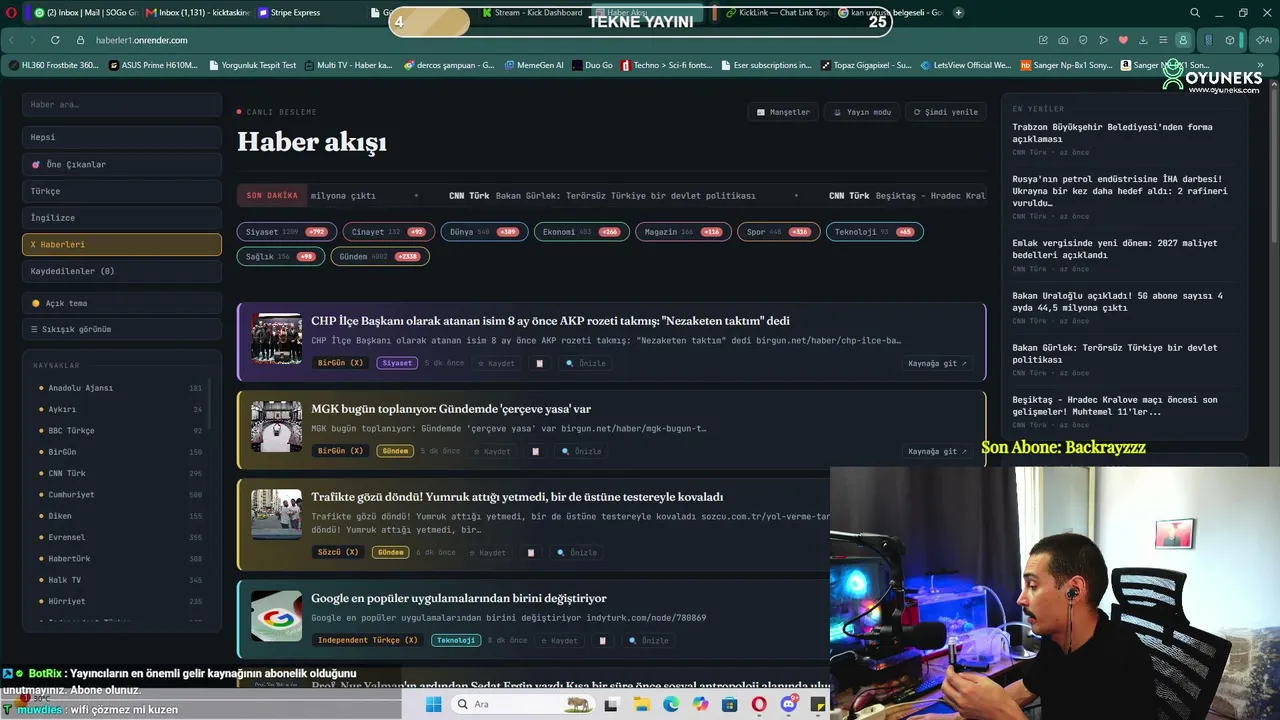1280x720 pixels.
Task: Filter by the Ekonomi category chip
Action: [x=581, y=232]
